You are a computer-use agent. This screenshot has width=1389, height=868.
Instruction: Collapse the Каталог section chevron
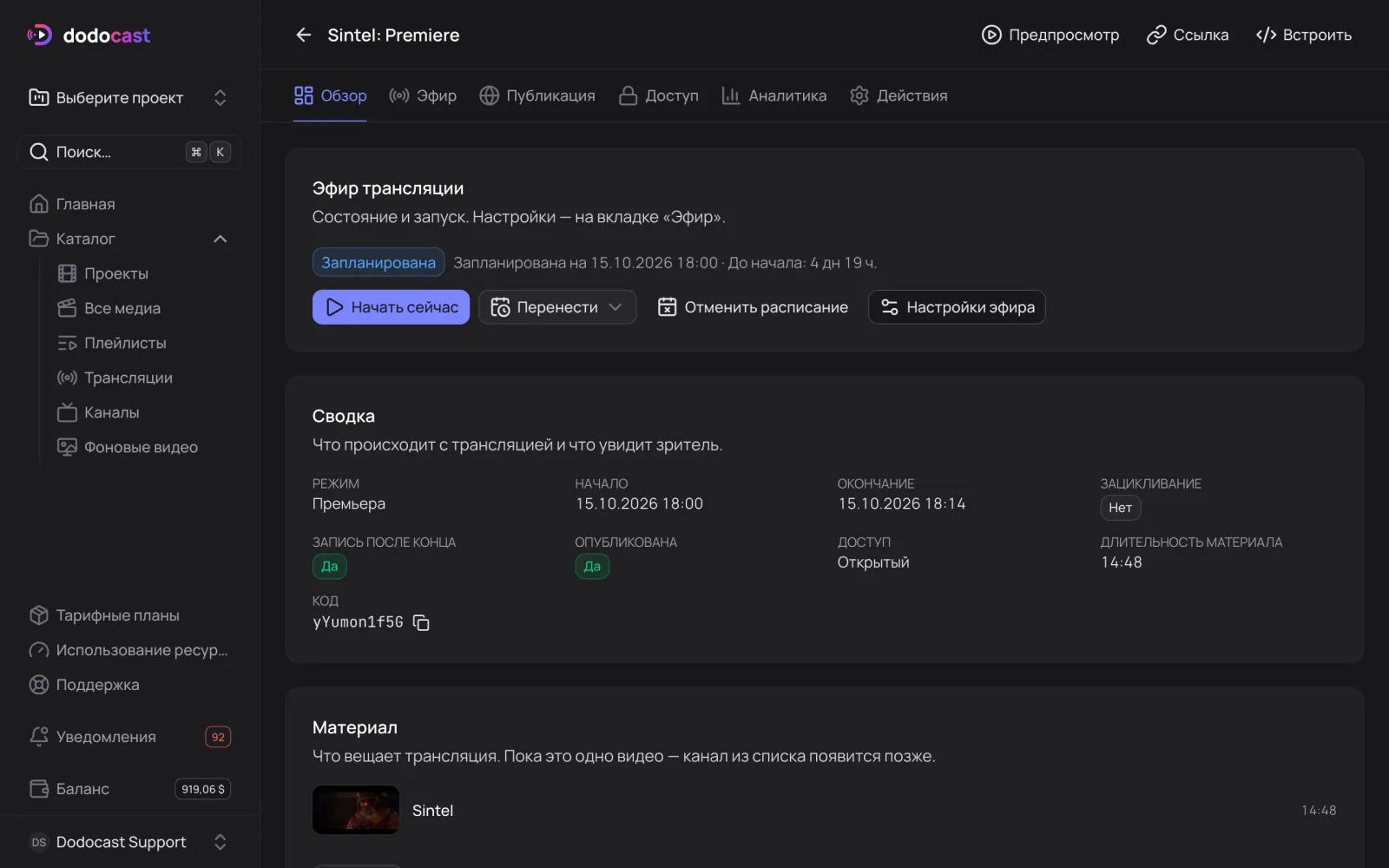pos(221,239)
